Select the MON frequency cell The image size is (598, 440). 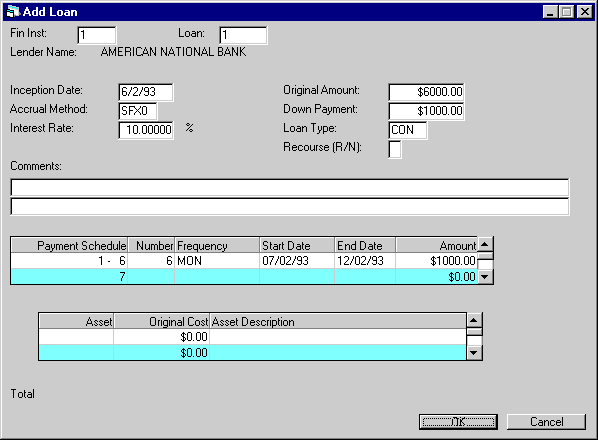217,261
